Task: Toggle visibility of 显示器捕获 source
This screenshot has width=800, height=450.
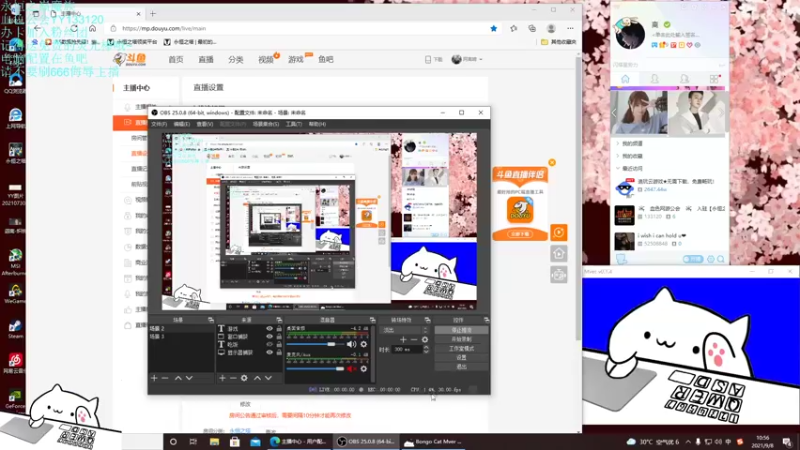Action: [x=269, y=353]
